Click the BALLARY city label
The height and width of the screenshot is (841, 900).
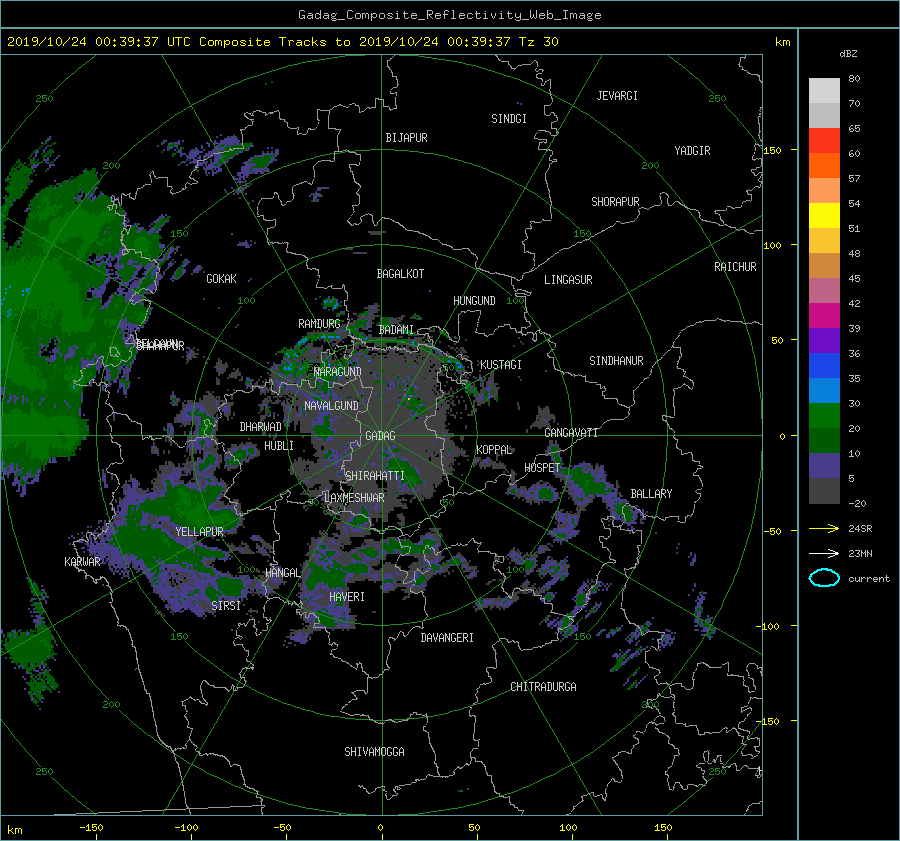651,494
